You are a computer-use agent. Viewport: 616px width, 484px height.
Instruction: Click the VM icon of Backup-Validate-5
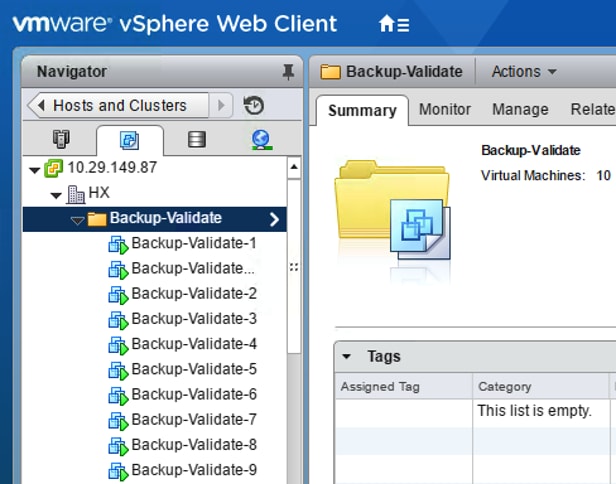pyautogui.click(x=118, y=370)
